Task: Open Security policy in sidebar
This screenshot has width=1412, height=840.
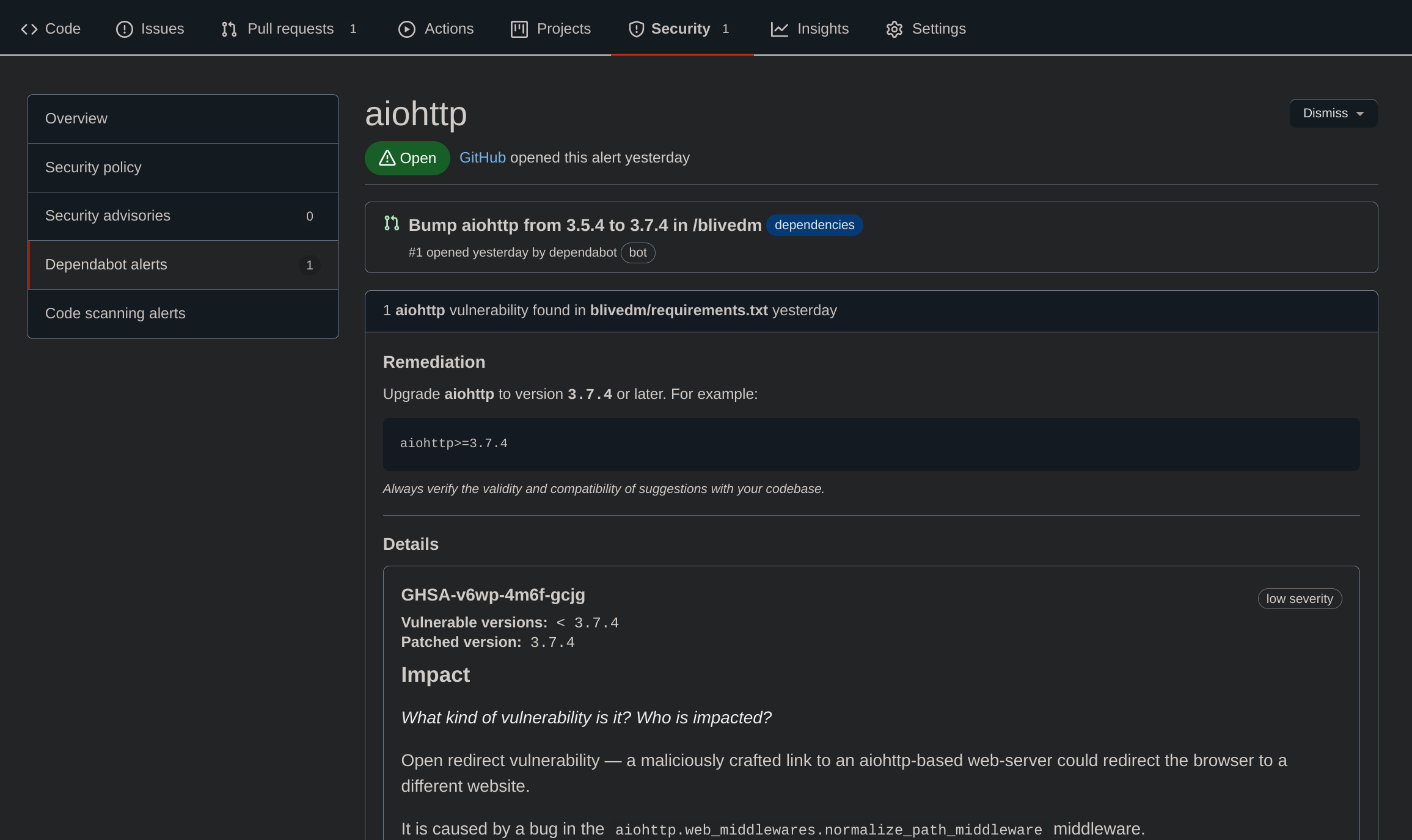Action: point(183,167)
